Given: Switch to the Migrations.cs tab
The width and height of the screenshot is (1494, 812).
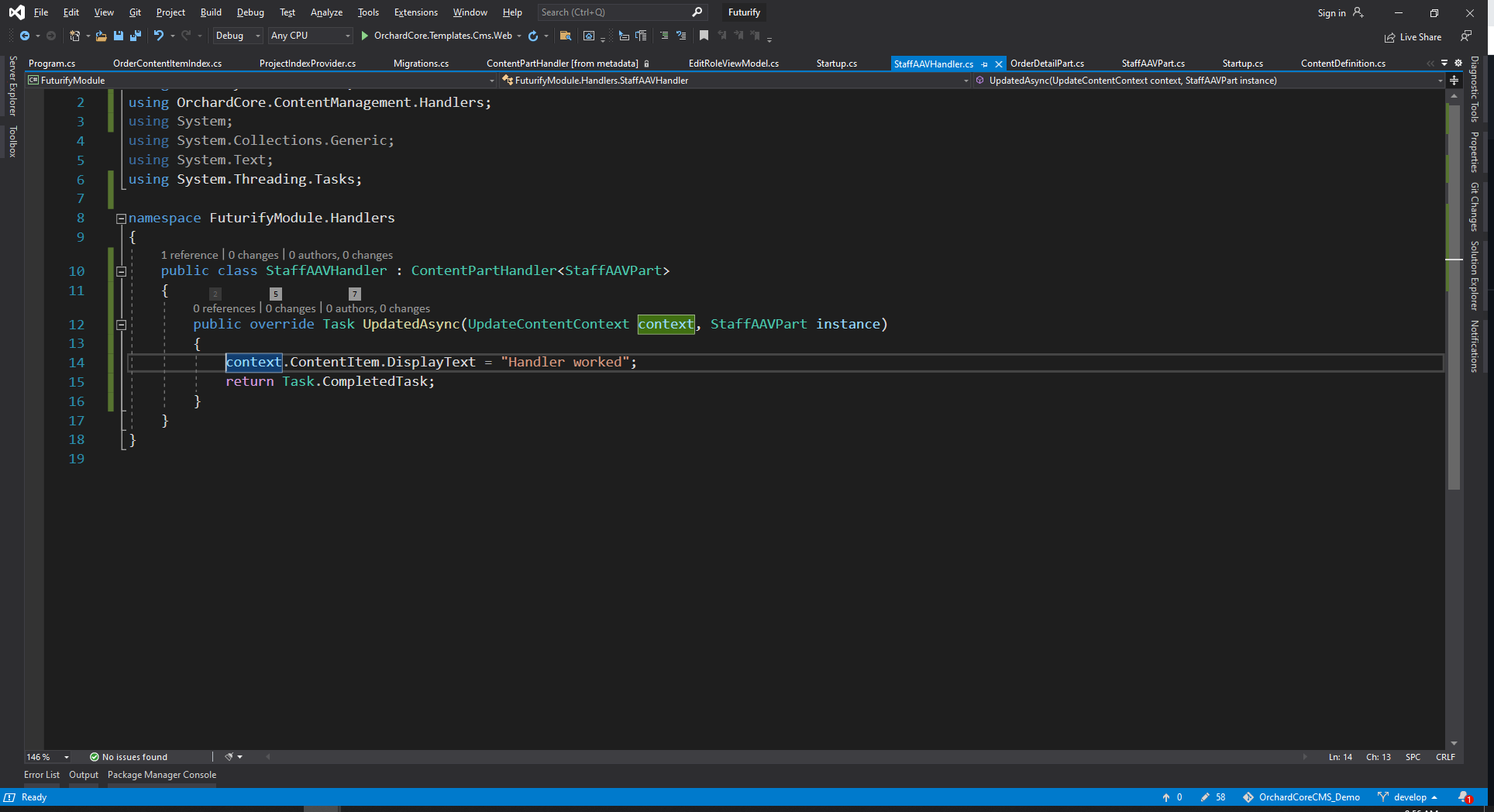Looking at the screenshot, I should [420, 63].
